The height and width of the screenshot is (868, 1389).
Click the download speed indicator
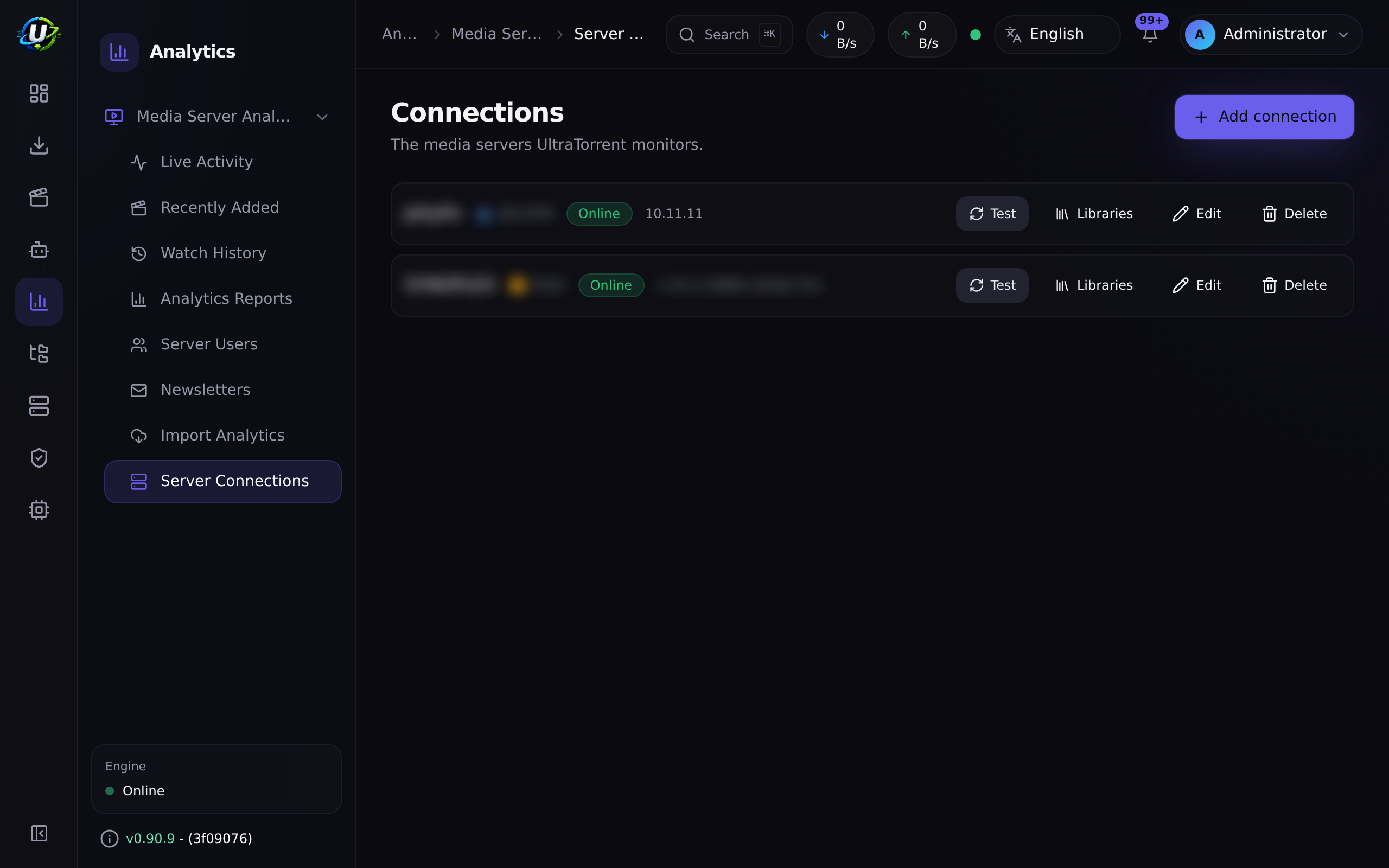(x=840, y=34)
